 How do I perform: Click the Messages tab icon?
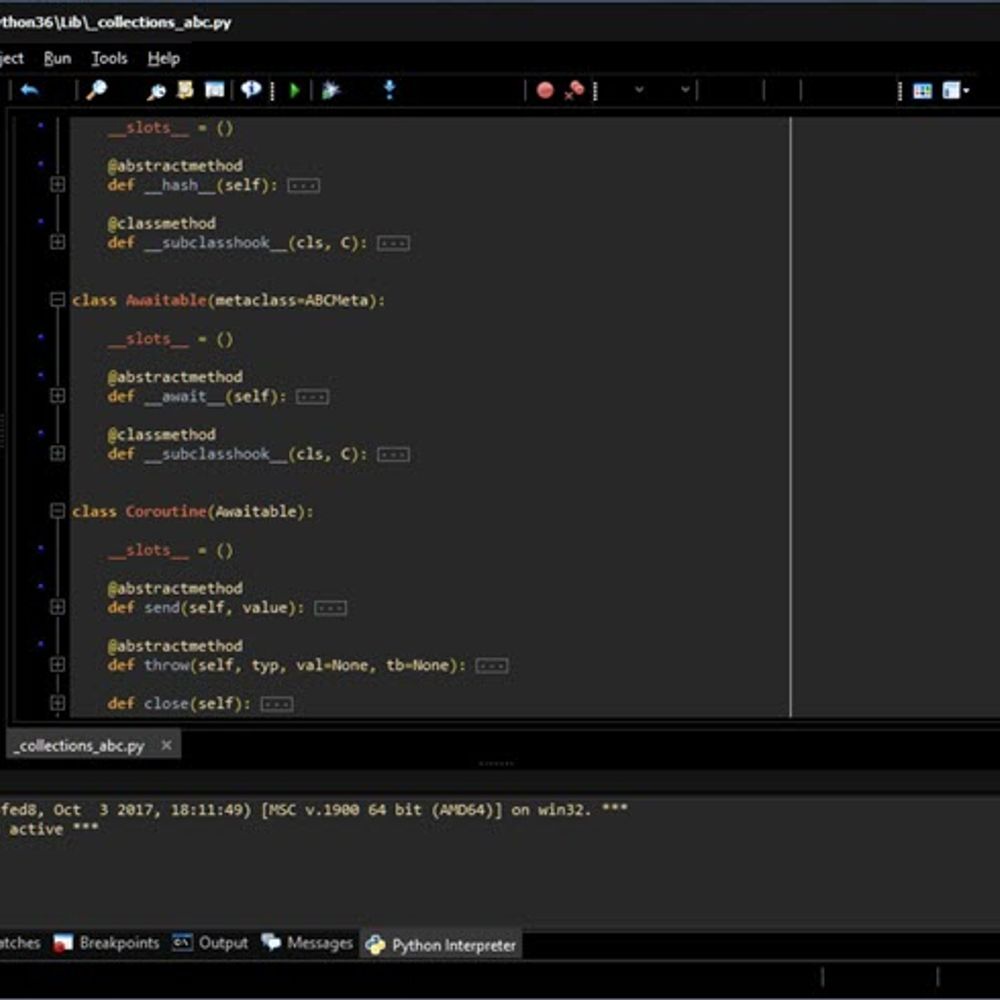[x=271, y=942]
